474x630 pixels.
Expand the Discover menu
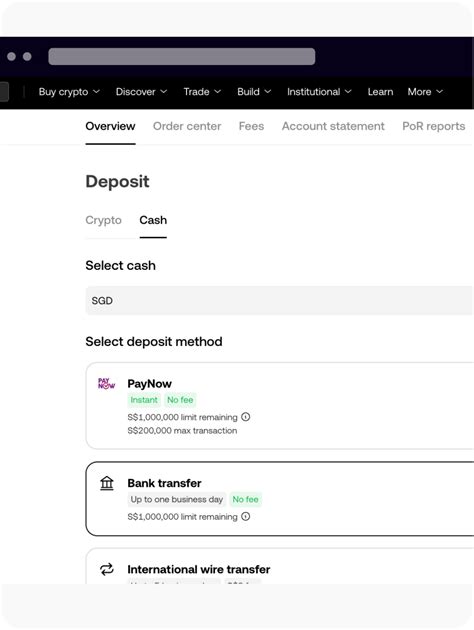click(141, 92)
